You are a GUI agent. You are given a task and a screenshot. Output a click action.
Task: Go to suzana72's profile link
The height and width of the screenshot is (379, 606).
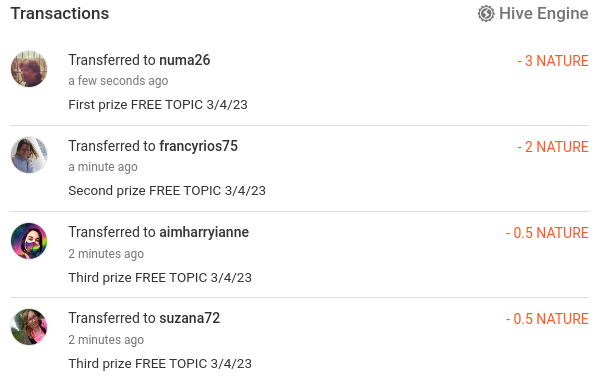click(x=190, y=318)
